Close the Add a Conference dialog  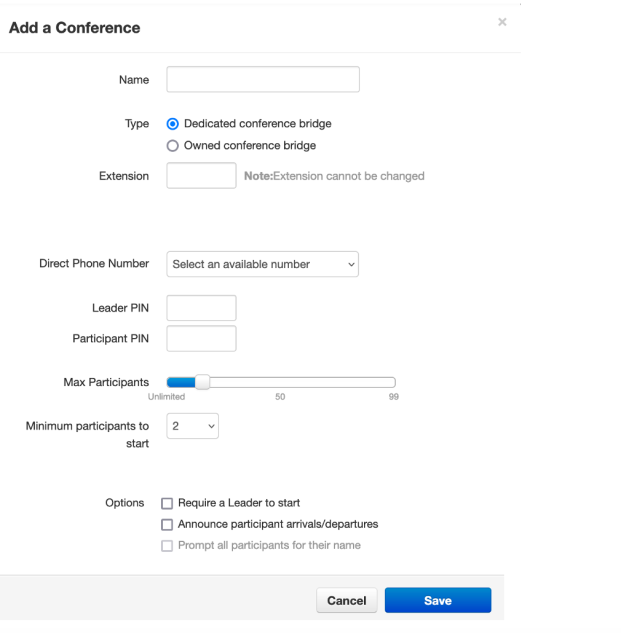[502, 22]
